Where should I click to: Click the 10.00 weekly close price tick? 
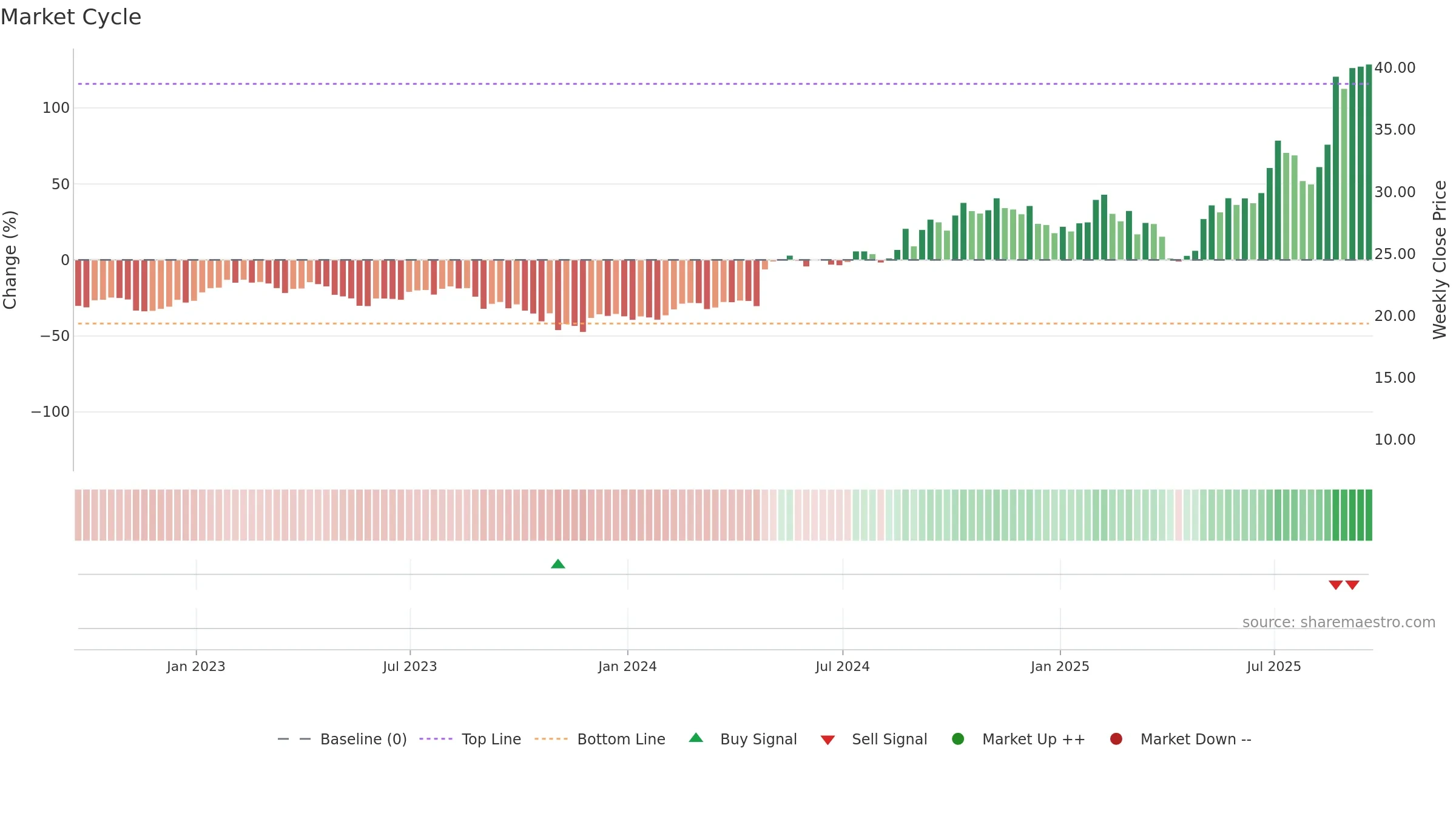point(1395,440)
